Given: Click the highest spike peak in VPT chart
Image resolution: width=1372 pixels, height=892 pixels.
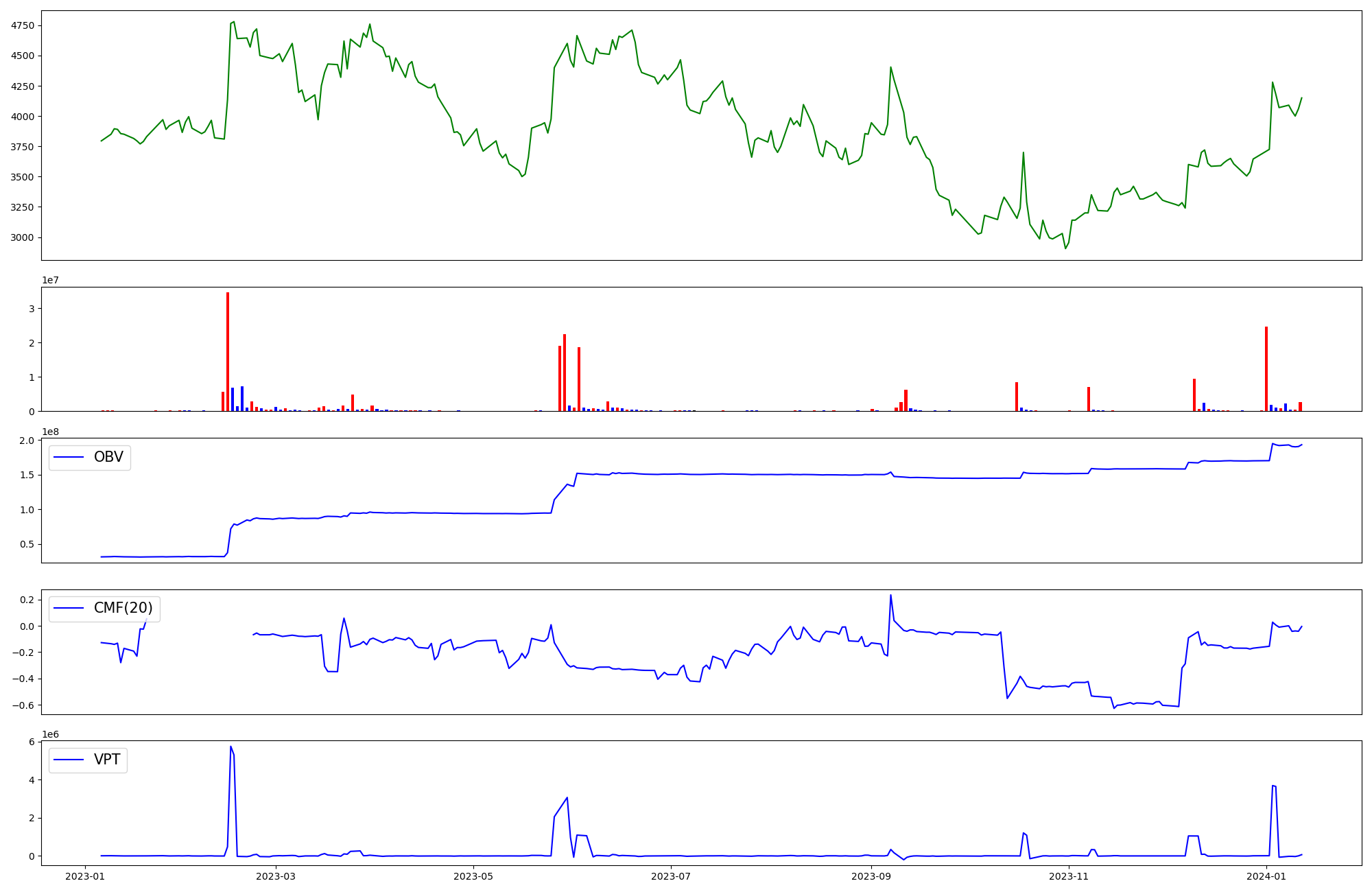Looking at the screenshot, I should [x=230, y=747].
